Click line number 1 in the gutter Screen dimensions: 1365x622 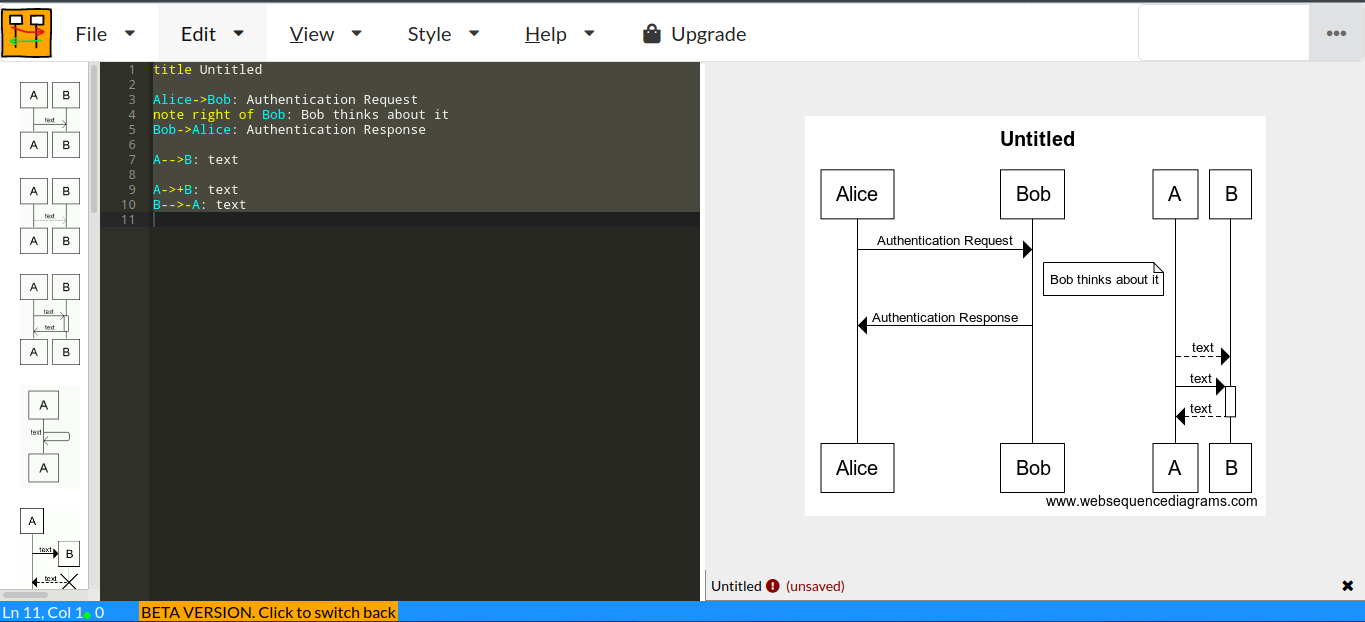coord(131,70)
